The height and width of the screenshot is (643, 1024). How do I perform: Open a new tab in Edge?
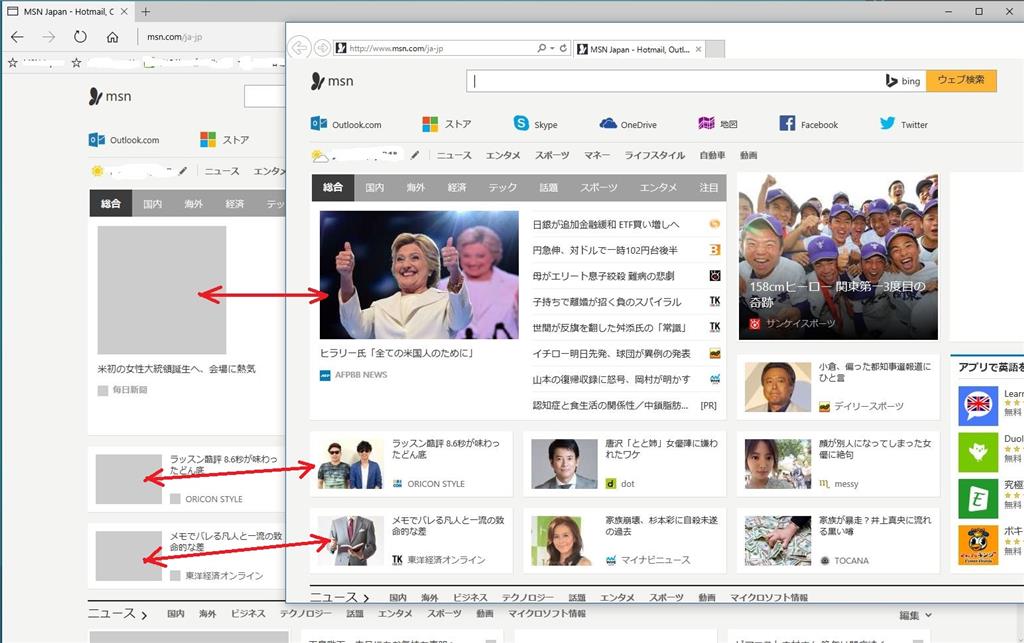[146, 12]
